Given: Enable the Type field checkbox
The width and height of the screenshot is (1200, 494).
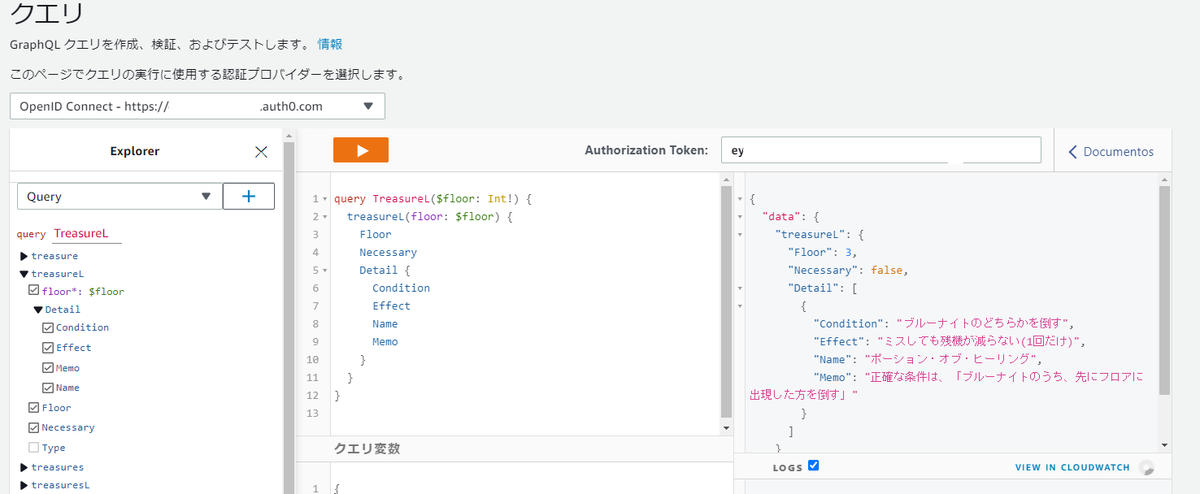Looking at the screenshot, I should [x=34, y=448].
